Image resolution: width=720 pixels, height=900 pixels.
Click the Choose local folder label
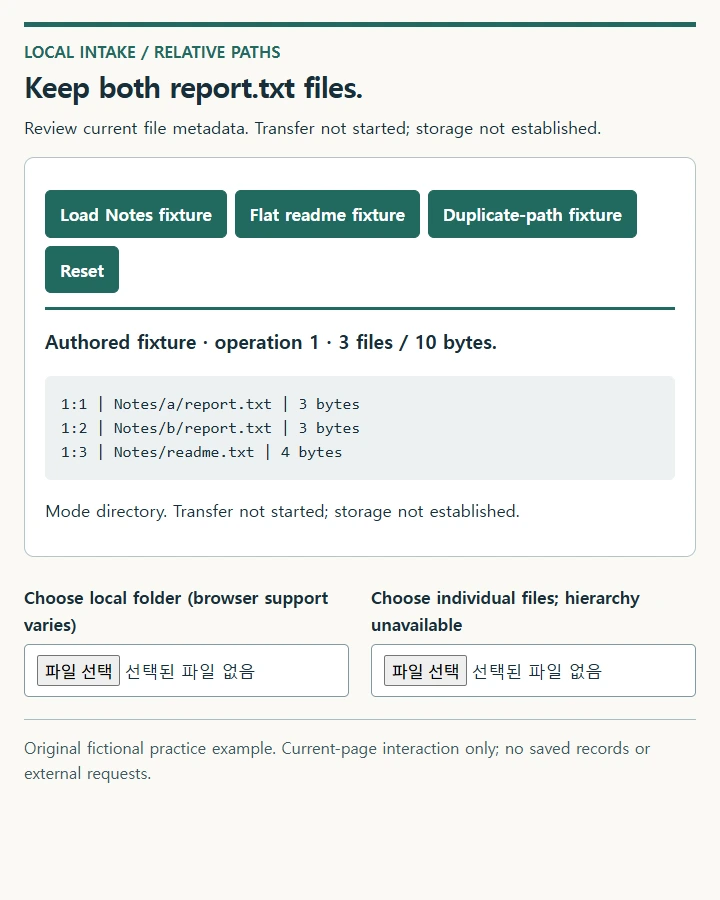pos(176,611)
